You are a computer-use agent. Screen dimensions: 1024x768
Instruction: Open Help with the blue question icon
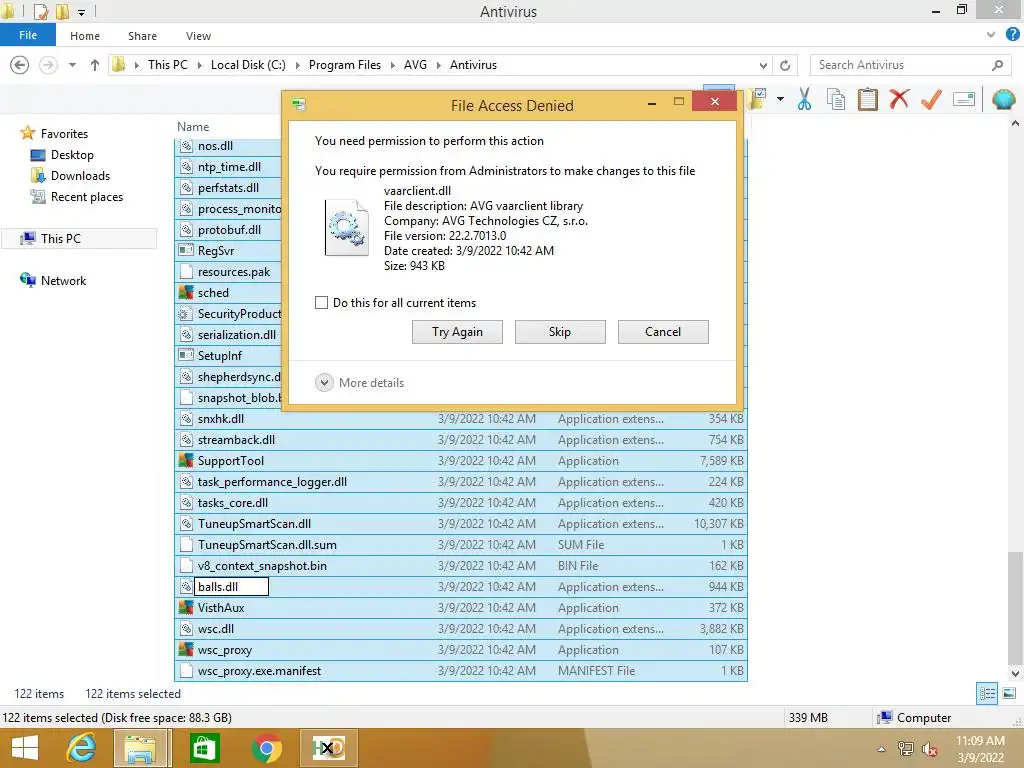pyautogui.click(x=1013, y=35)
